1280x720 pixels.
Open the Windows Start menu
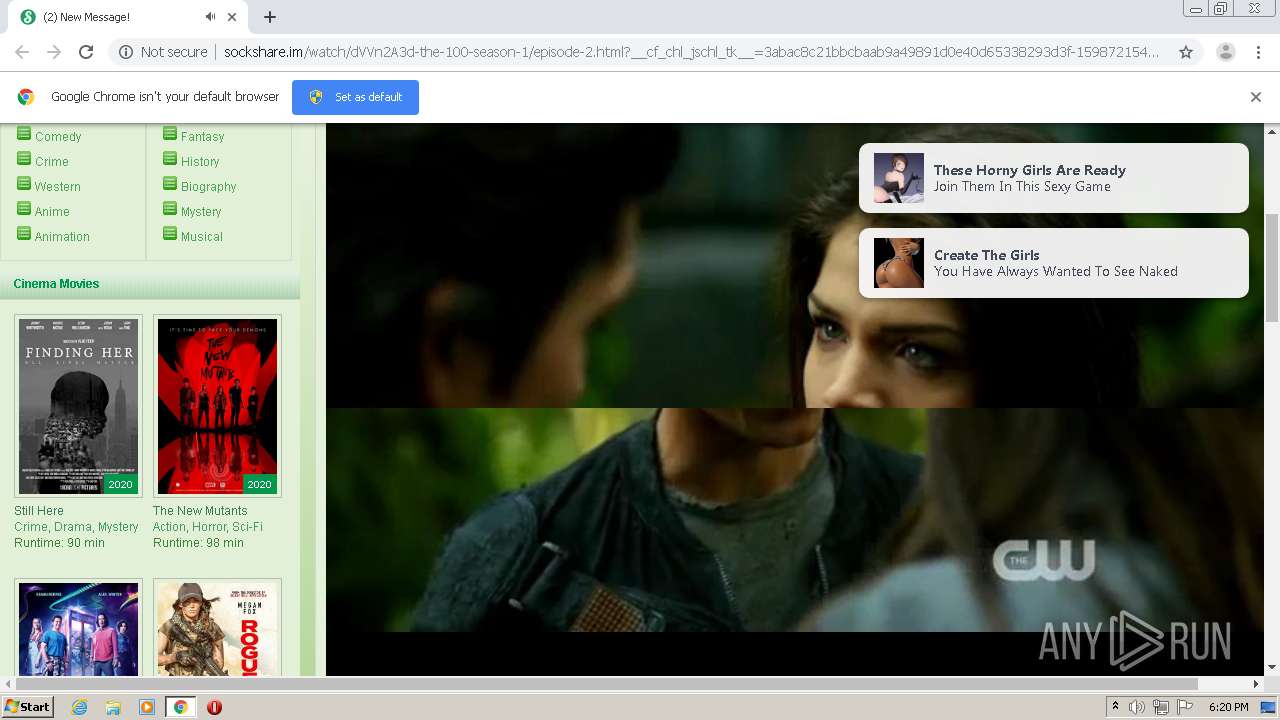[x=27, y=706]
